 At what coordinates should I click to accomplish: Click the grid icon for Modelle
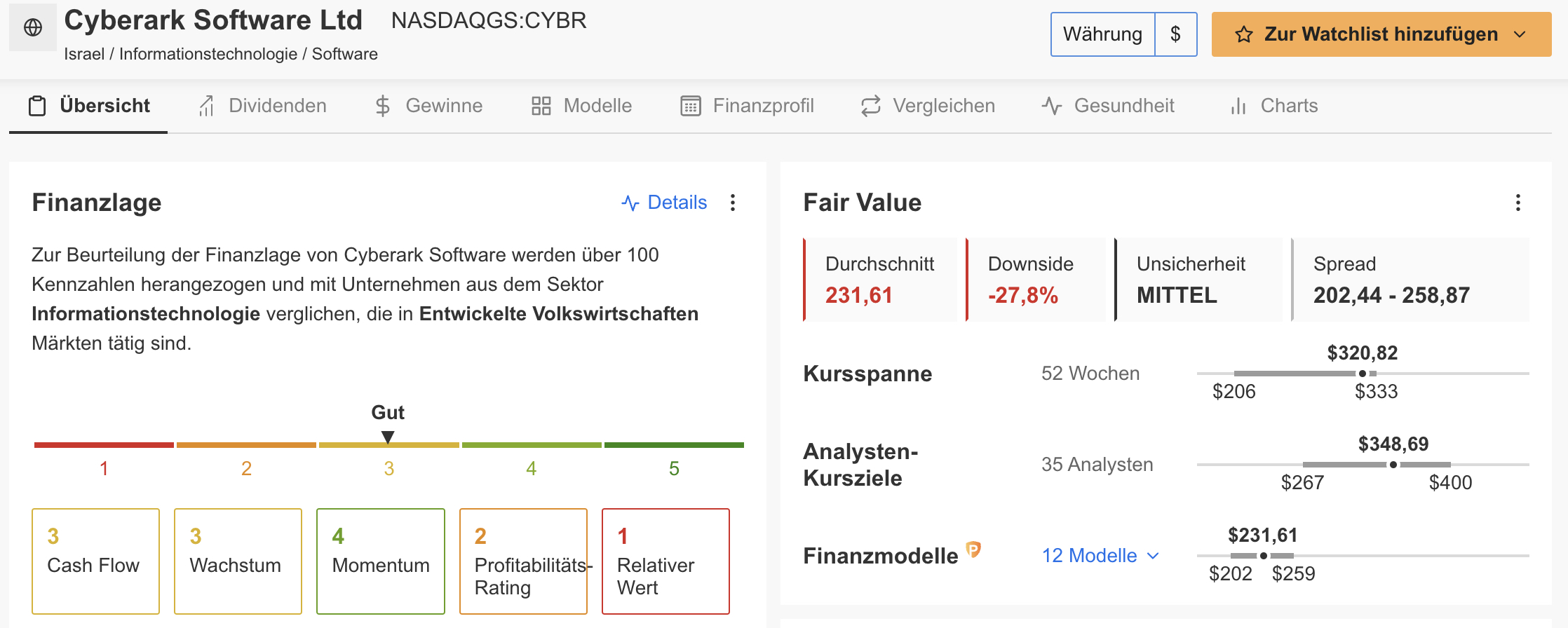(x=541, y=106)
